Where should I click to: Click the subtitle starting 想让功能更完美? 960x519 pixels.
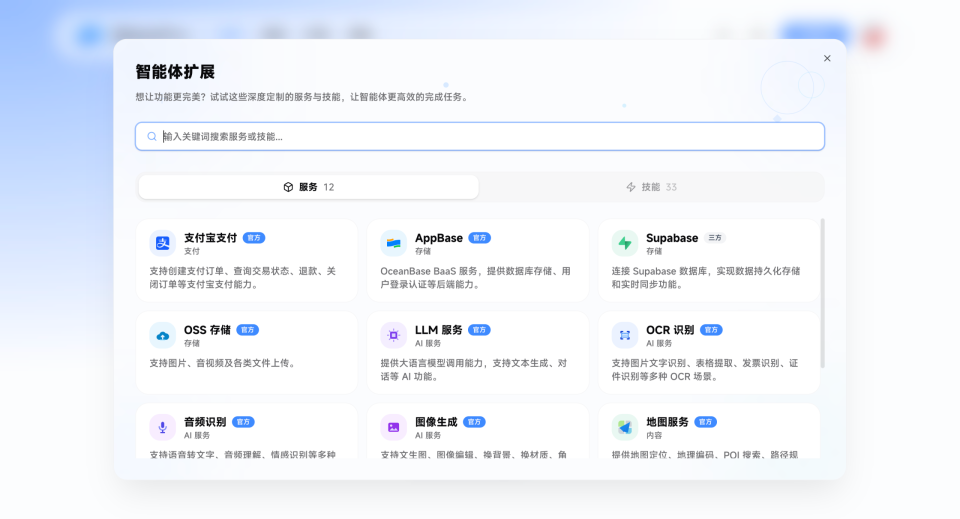pos(303,97)
